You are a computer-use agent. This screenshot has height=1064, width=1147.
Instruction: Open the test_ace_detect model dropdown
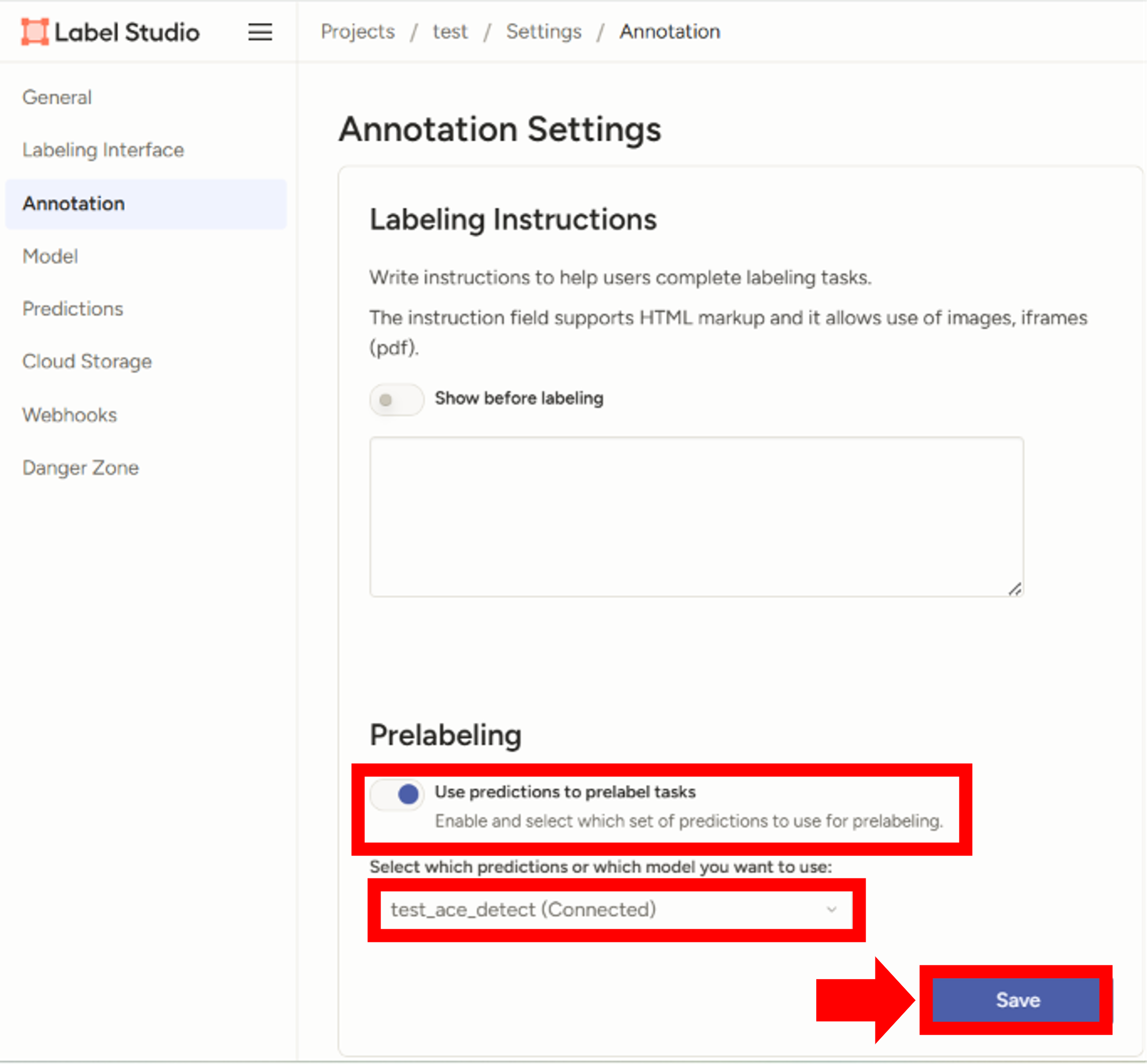616,910
